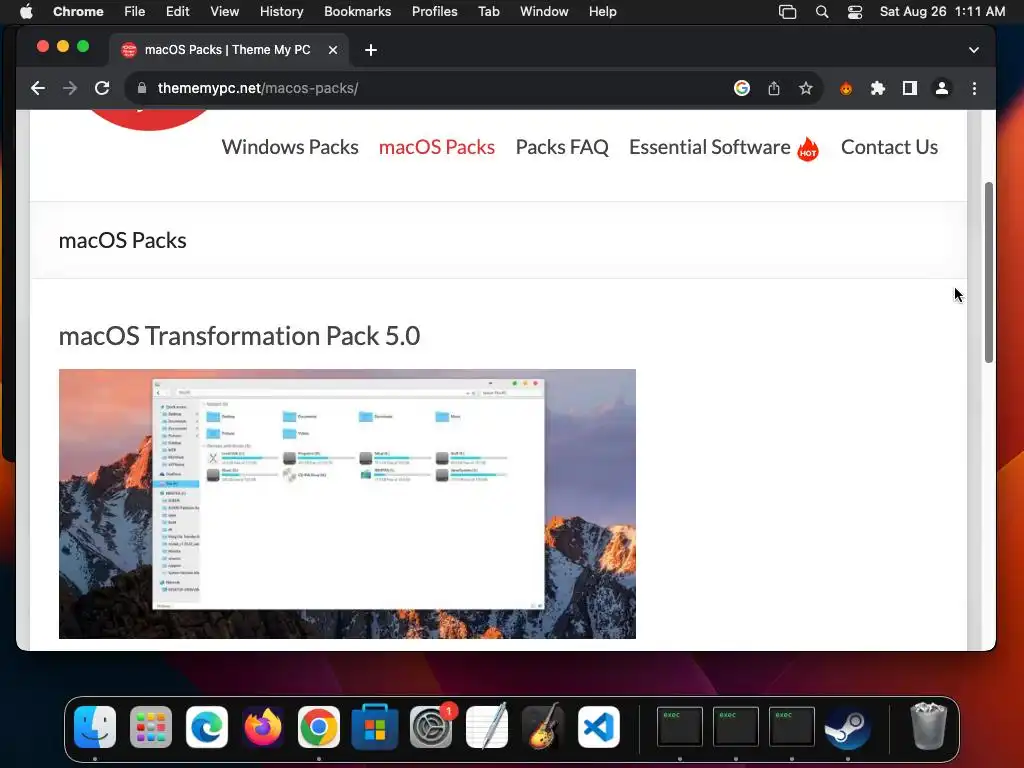Open the first exec terminal in dock

pos(680,726)
